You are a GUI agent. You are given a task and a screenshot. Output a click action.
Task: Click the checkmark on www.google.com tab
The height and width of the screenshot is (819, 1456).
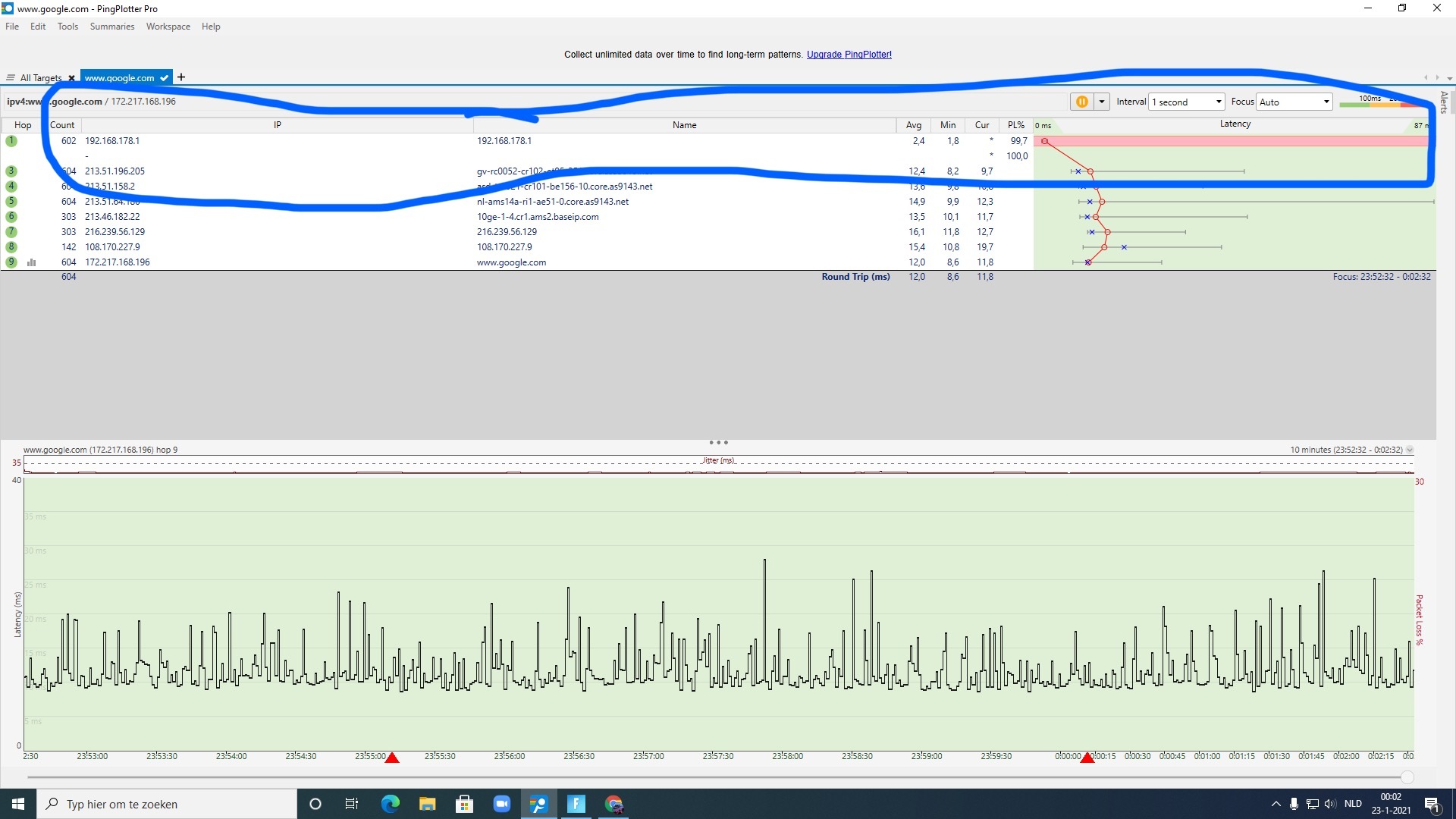pyautogui.click(x=164, y=78)
